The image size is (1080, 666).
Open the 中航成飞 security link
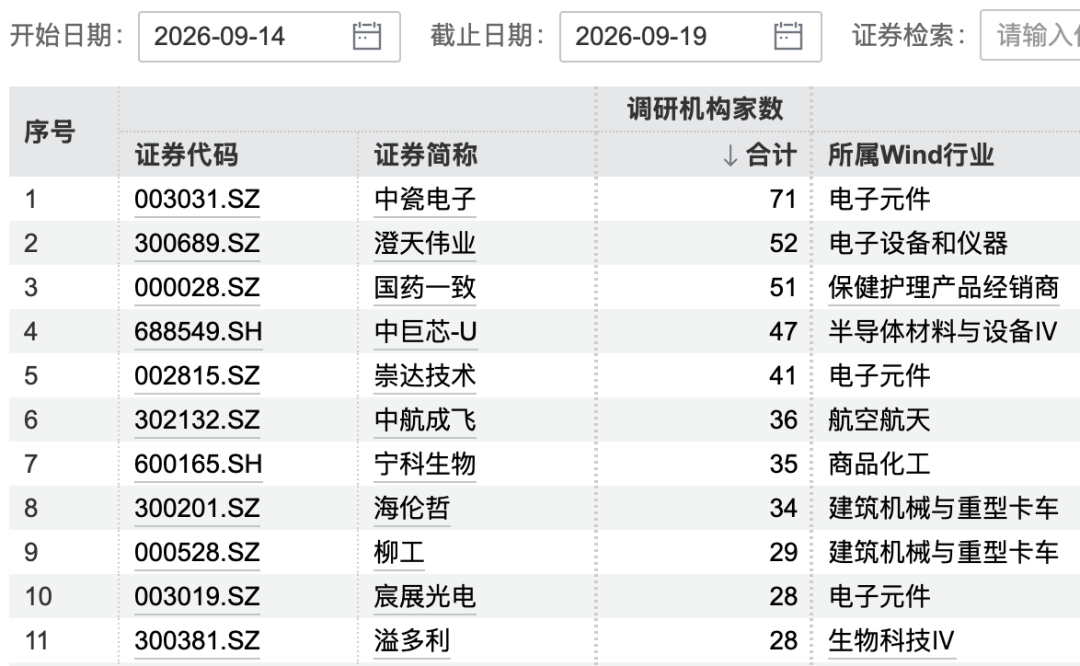[425, 419]
